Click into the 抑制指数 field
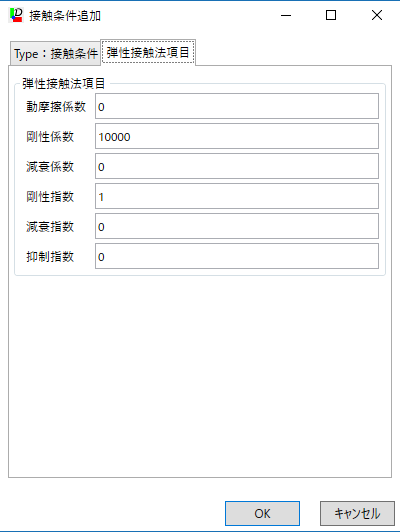Screen dimensions: 400x532 point(237,256)
